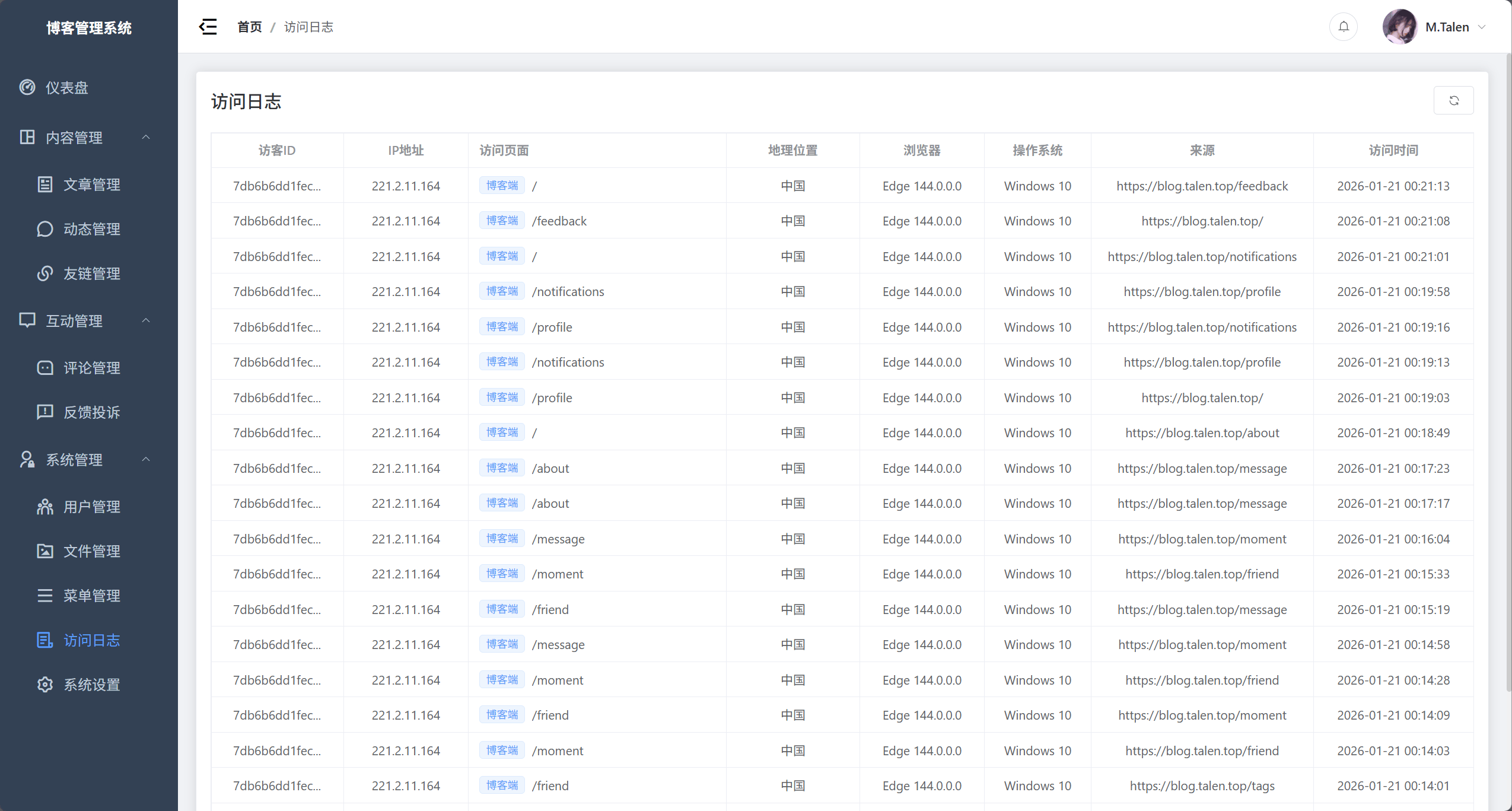Select 文章管理 in the sidebar
Screen dimensions: 1512x811
91,185
